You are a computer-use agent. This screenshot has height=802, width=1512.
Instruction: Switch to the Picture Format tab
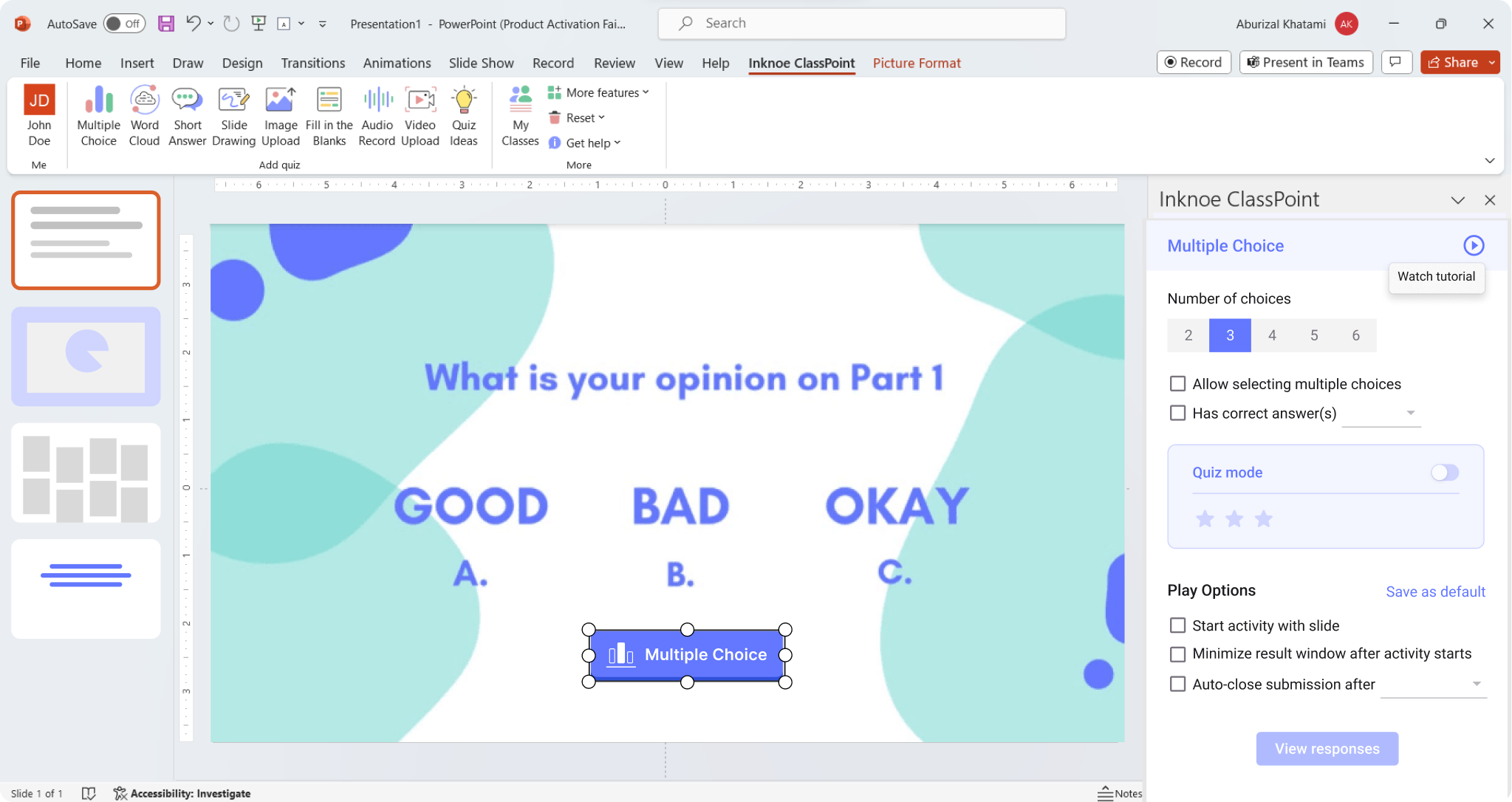point(915,63)
